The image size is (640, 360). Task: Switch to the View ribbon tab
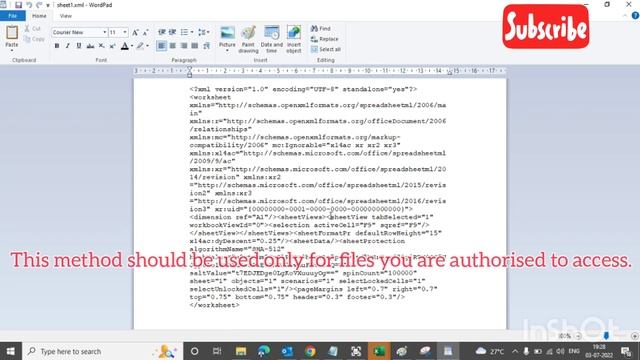tap(65, 16)
